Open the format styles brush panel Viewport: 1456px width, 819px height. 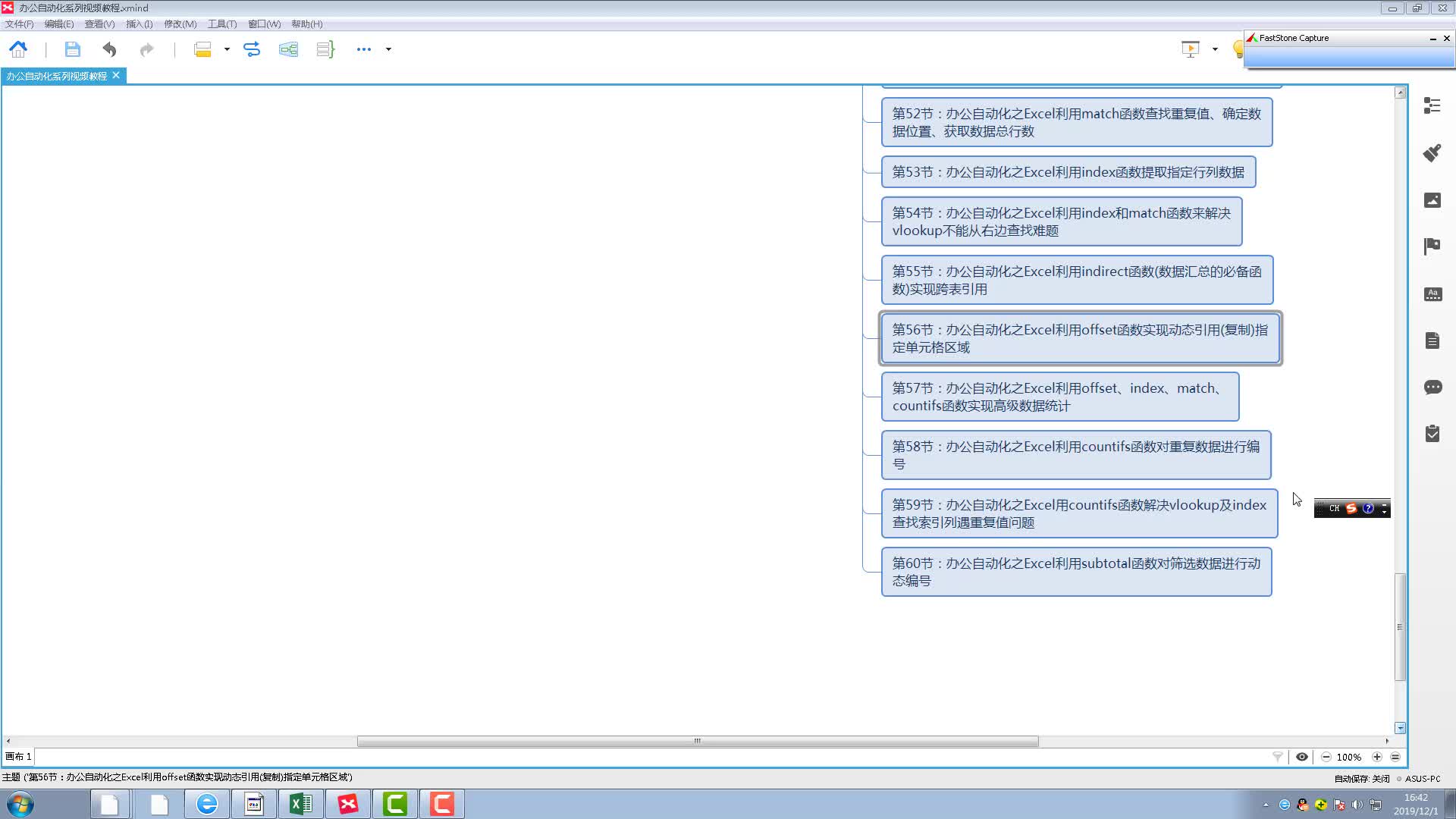click(1432, 152)
